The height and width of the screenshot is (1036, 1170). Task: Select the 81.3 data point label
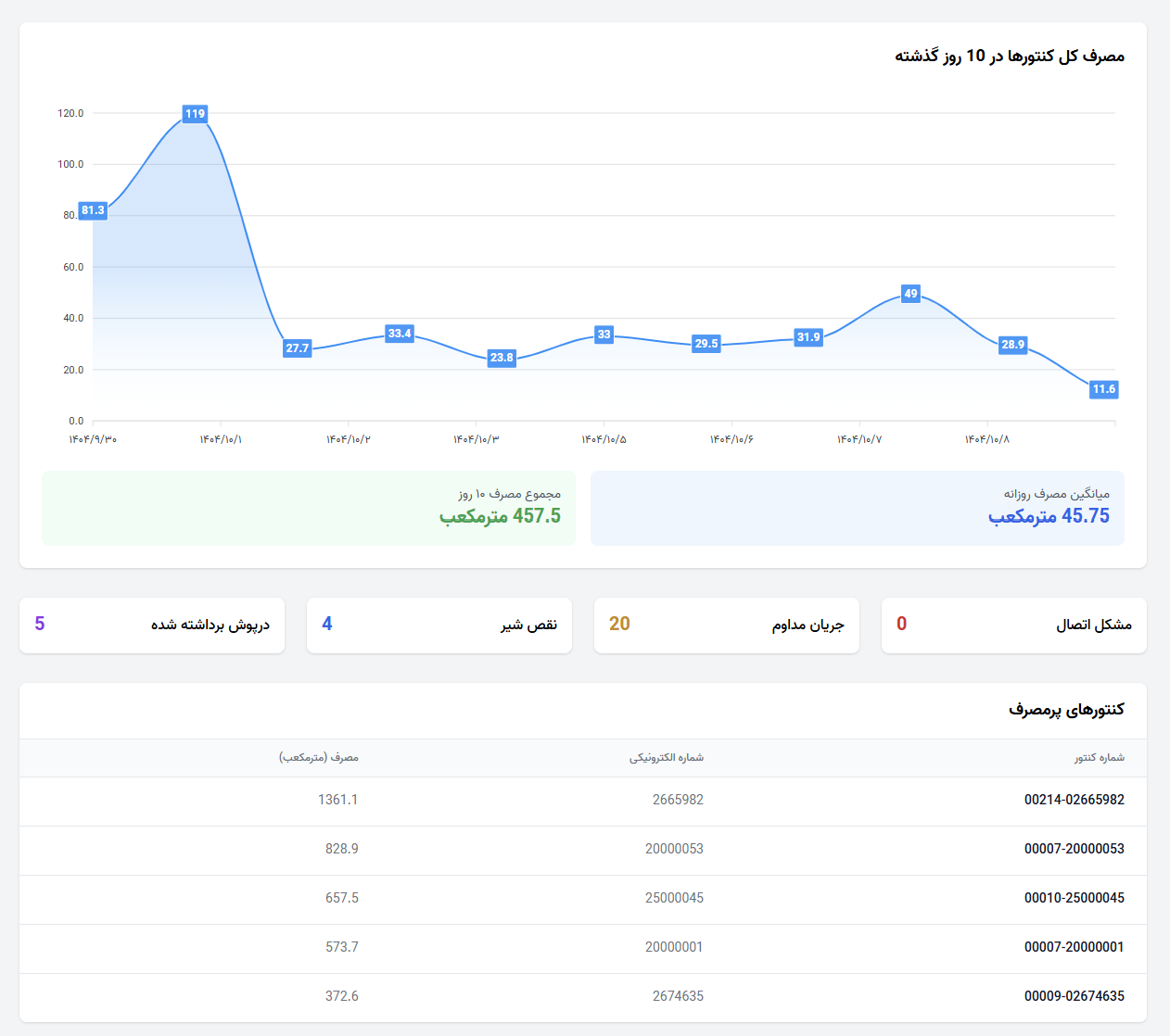[93, 210]
